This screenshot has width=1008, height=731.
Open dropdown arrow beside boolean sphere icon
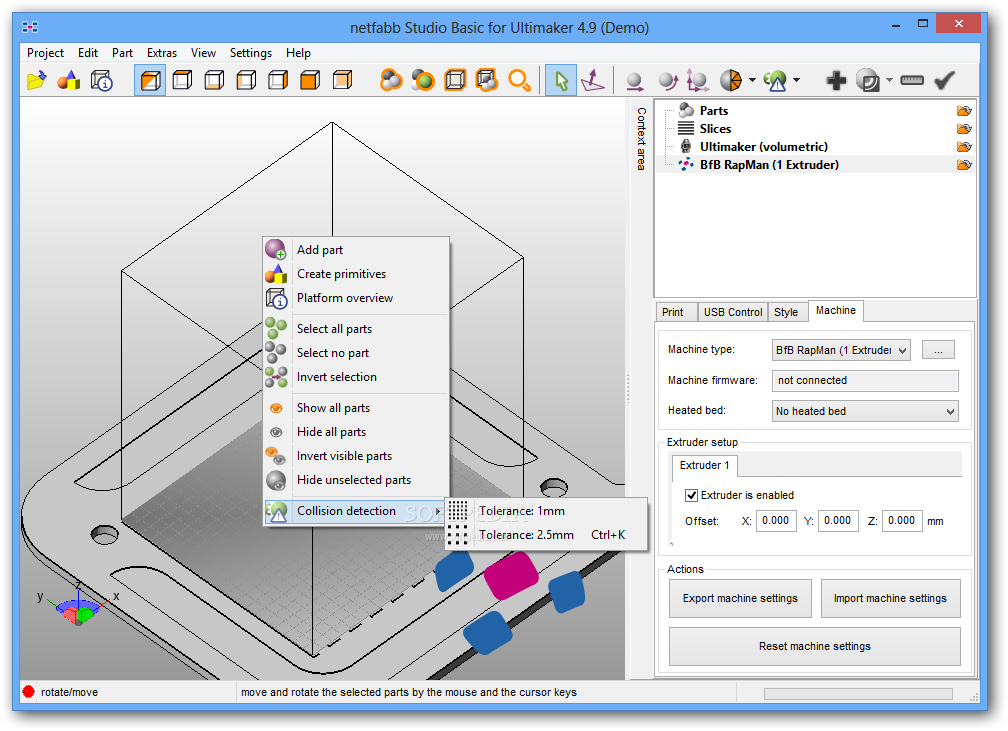tap(889, 80)
